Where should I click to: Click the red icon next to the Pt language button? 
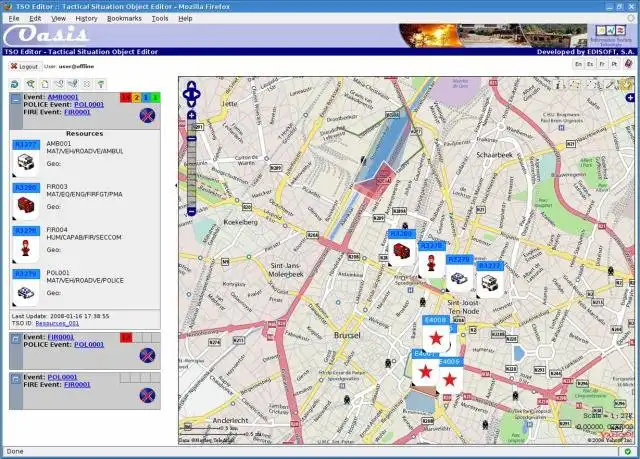click(629, 64)
